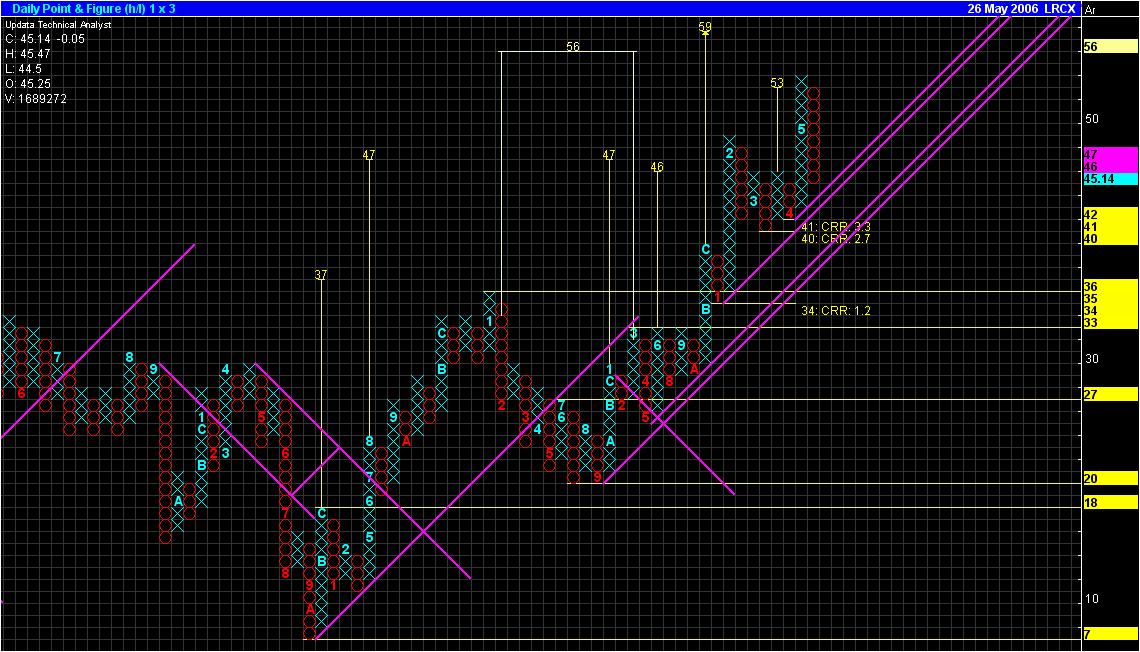Click the 59 price target label
Screen dimensions: 1140x652
pyautogui.click(x=705, y=27)
